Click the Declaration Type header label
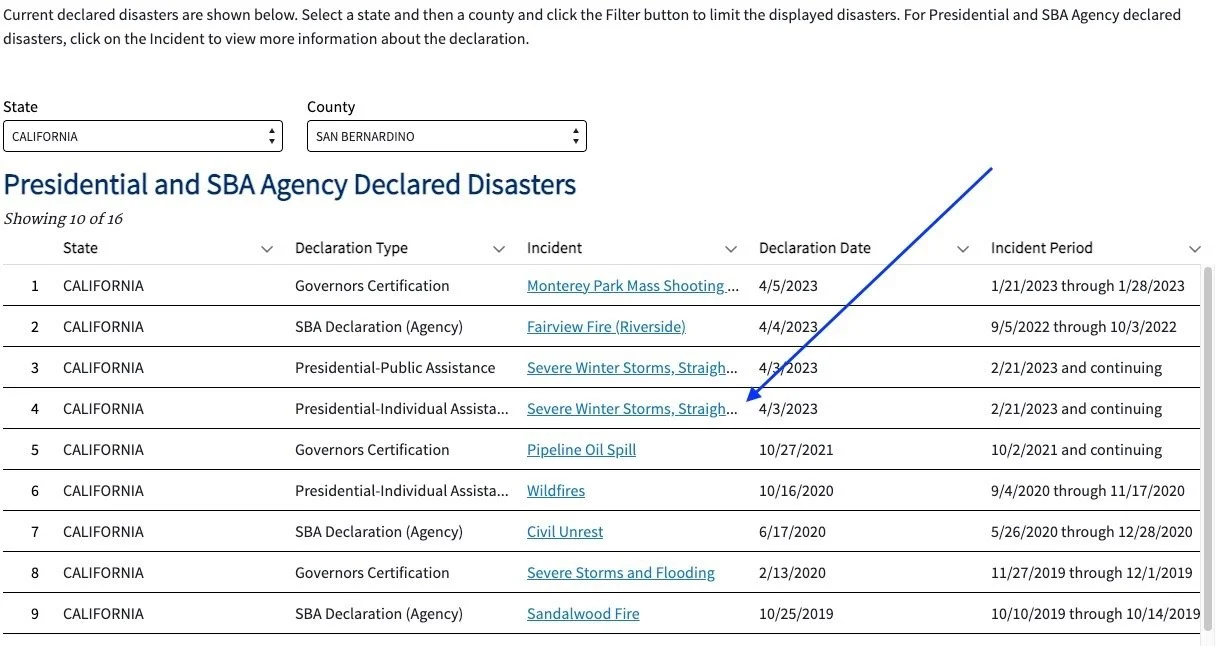The width and height of the screenshot is (1218, 646). click(x=351, y=248)
